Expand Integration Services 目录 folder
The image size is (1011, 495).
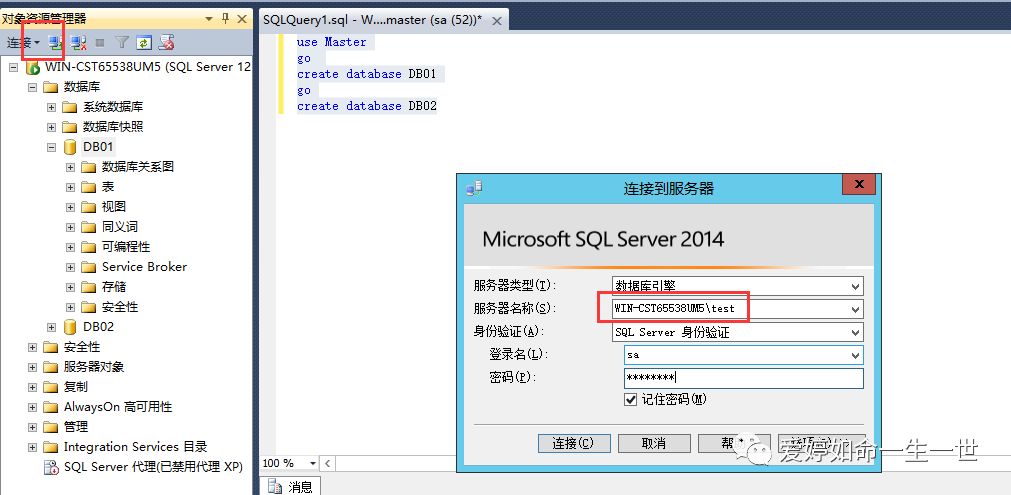(x=32, y=447)
